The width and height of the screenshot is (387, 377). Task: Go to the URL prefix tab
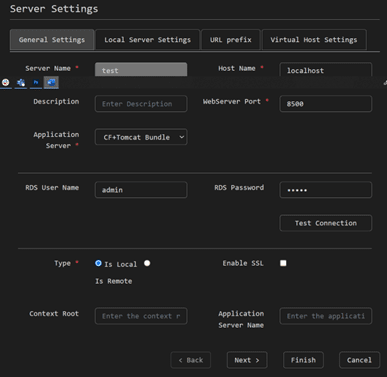tap(231, 40)
